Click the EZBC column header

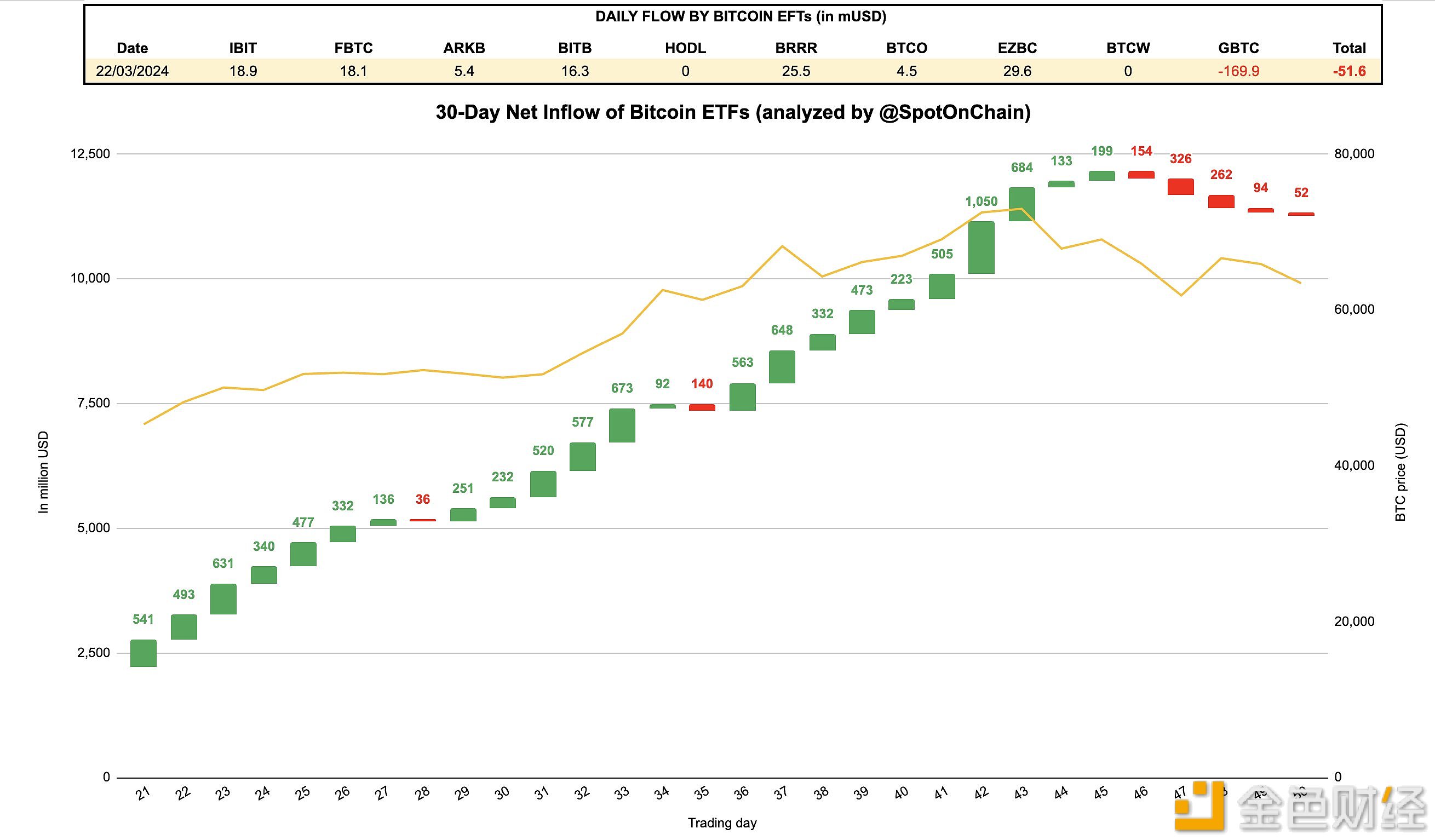pyautogui.click(x=1017, y=48)
